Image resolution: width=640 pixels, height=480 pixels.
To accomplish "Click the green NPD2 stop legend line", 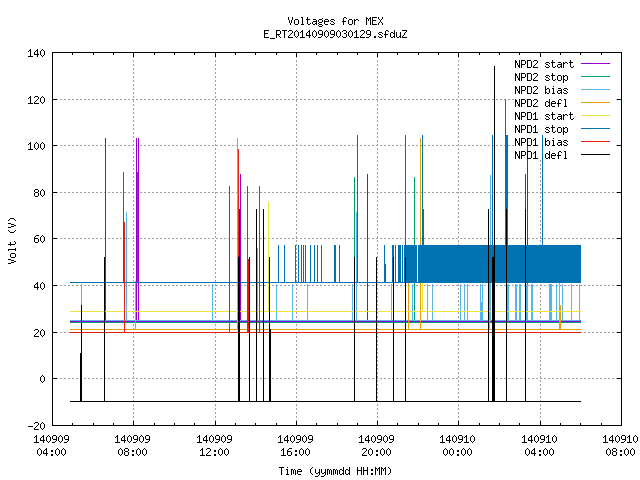I will pyautogui.click(x=595, y=76).
